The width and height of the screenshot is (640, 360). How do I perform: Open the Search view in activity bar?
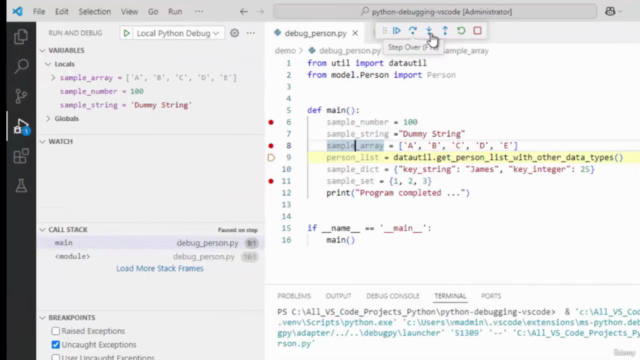click(21, 66)
